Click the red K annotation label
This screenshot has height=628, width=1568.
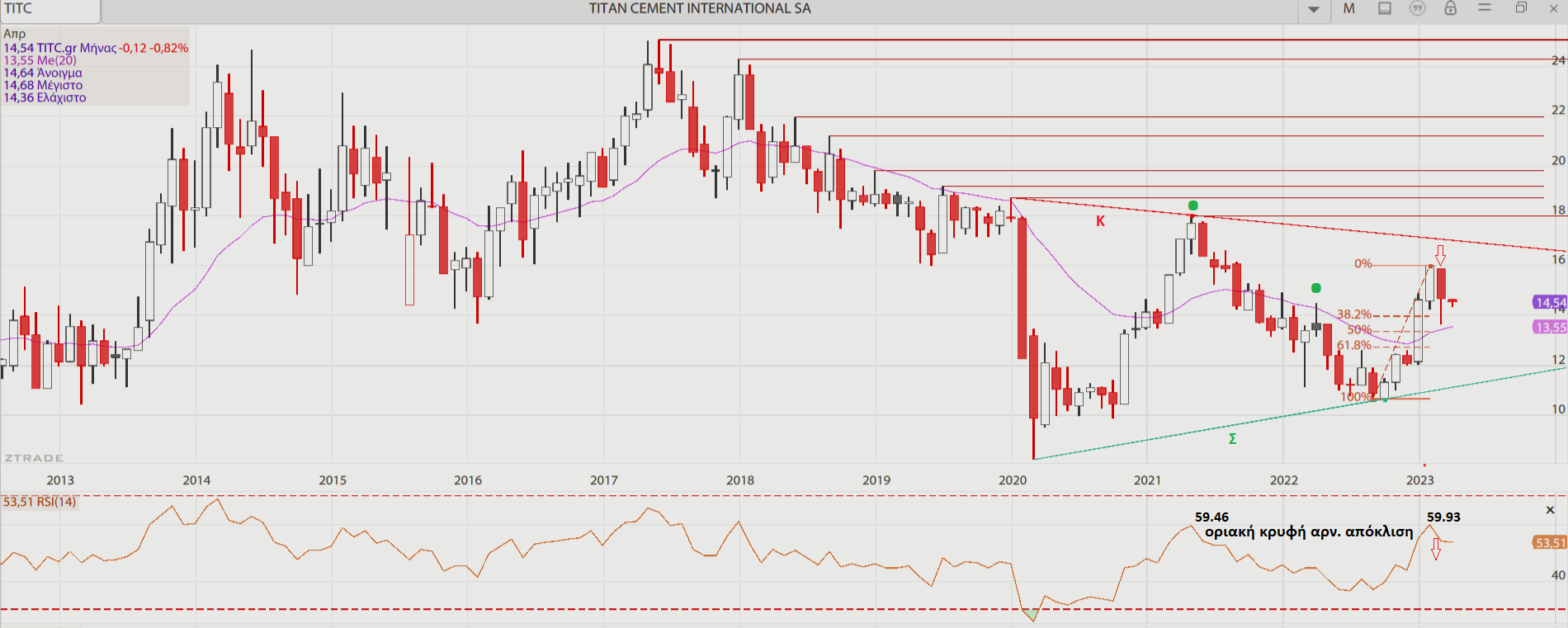pos(1100,221)
